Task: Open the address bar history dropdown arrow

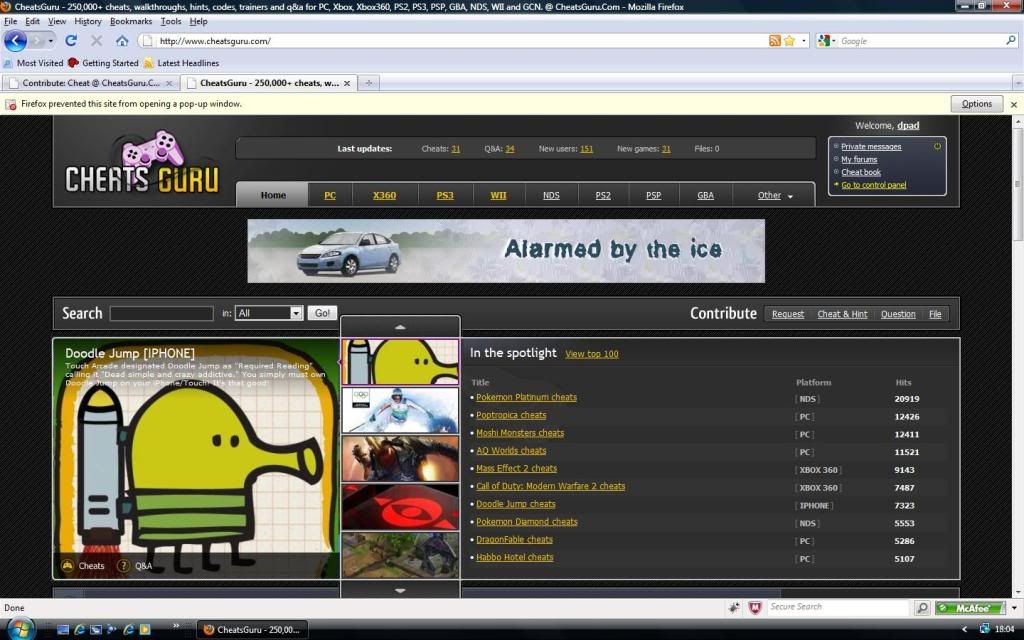Action: coord(804,40)
